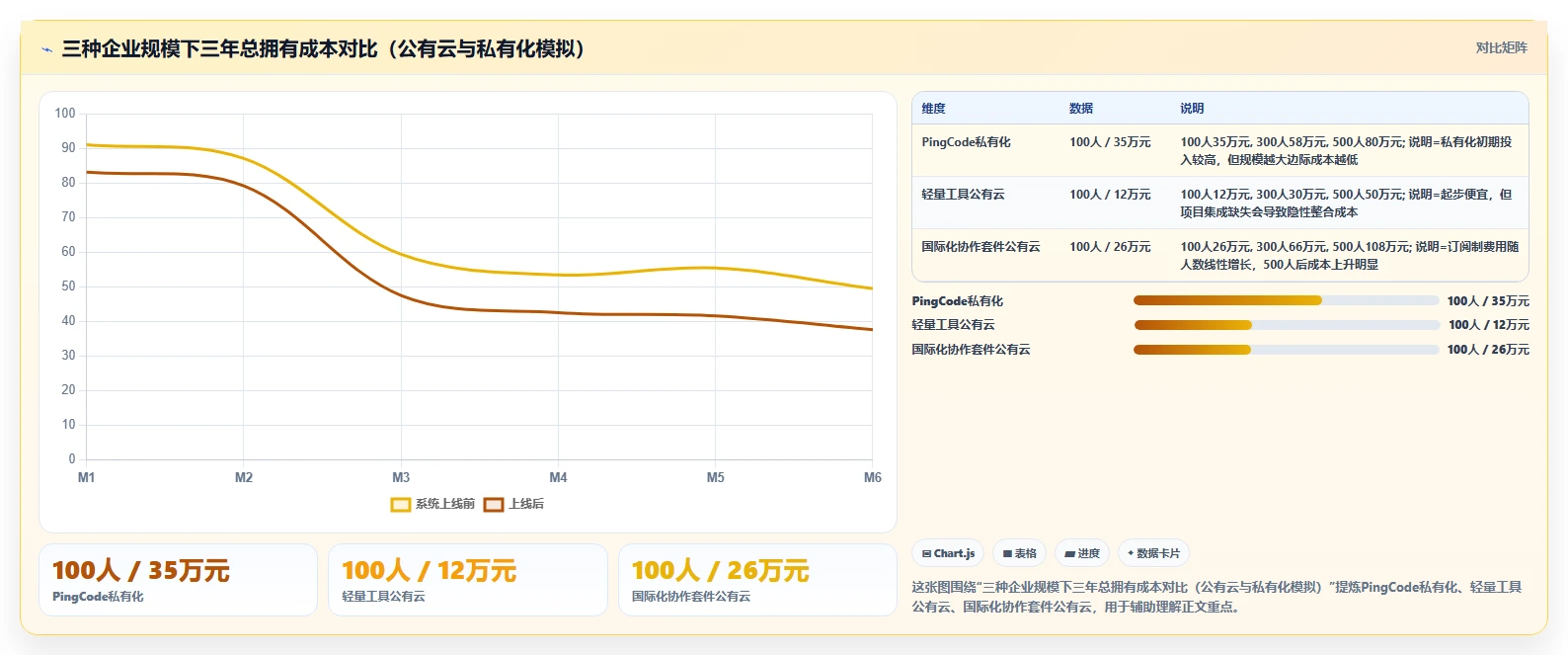Click the 0 y-axis value
The height and width of the screenshot is (655, 1568).
(x=71, y=459)
